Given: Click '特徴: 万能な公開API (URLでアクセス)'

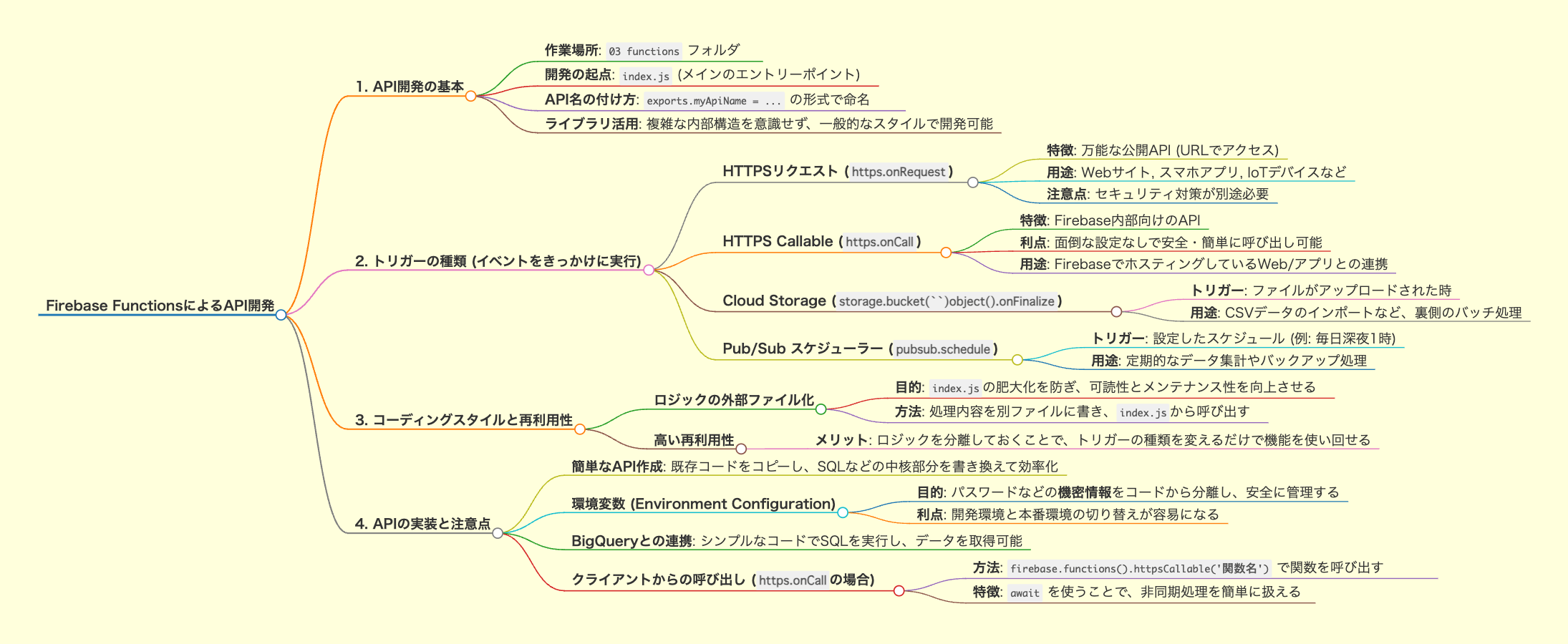Looking at the screenshot, I should tap(1163, 150).
